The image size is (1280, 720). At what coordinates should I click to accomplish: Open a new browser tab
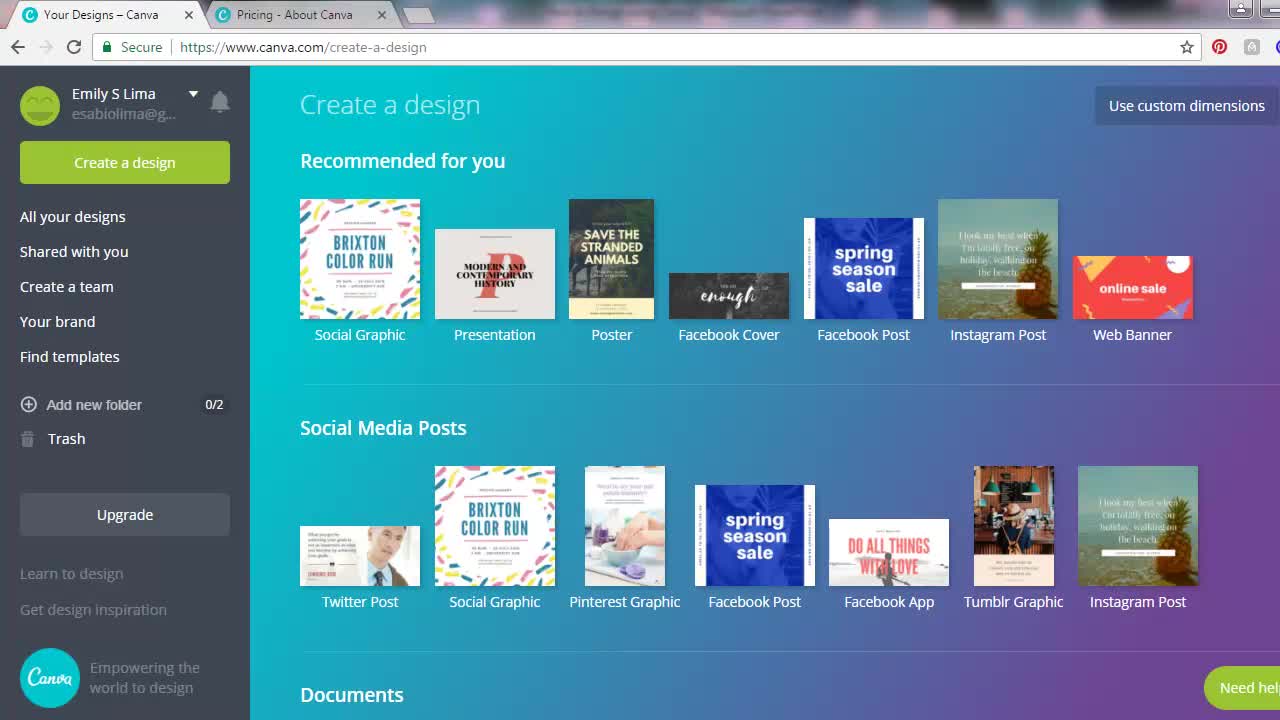point(419,15)
